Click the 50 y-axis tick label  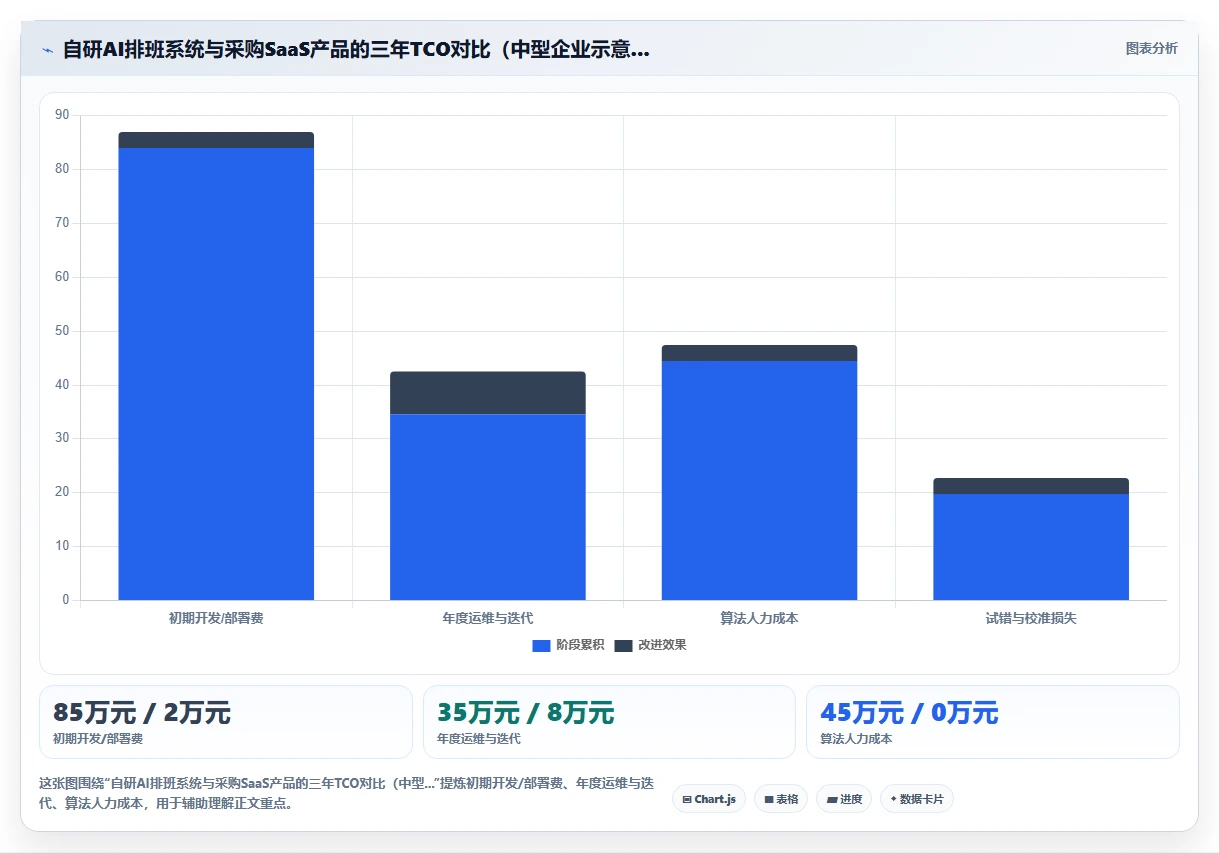point(62,331)
